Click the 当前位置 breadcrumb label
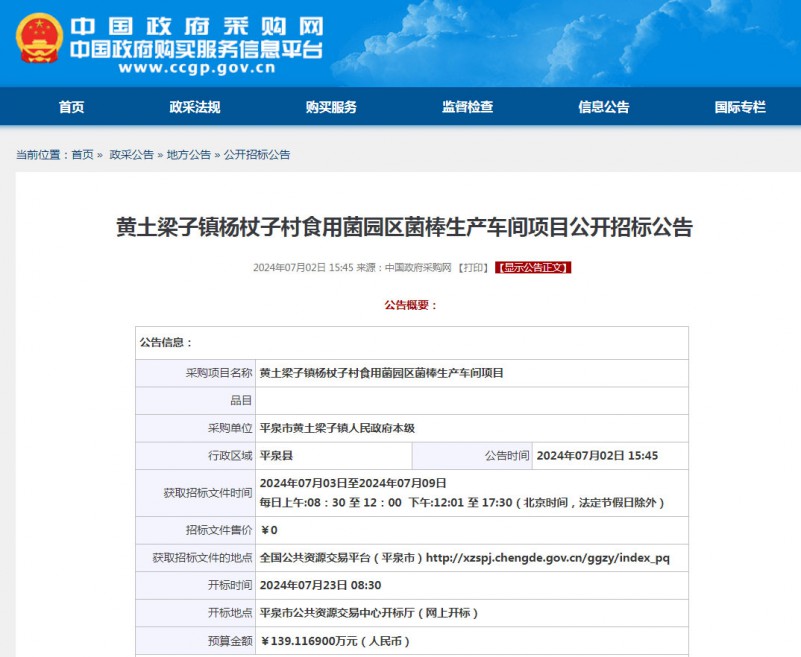 click(x=42, y=155)
